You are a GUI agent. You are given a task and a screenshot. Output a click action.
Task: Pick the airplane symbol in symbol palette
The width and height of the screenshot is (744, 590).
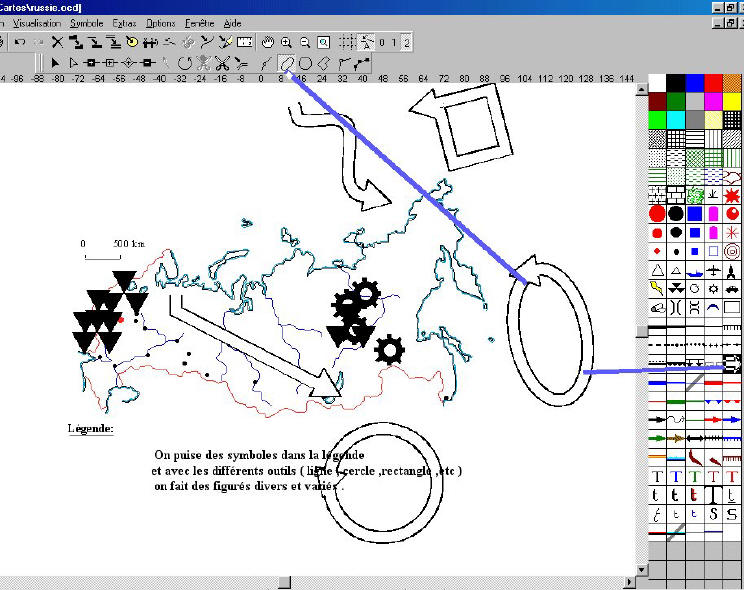713,270
